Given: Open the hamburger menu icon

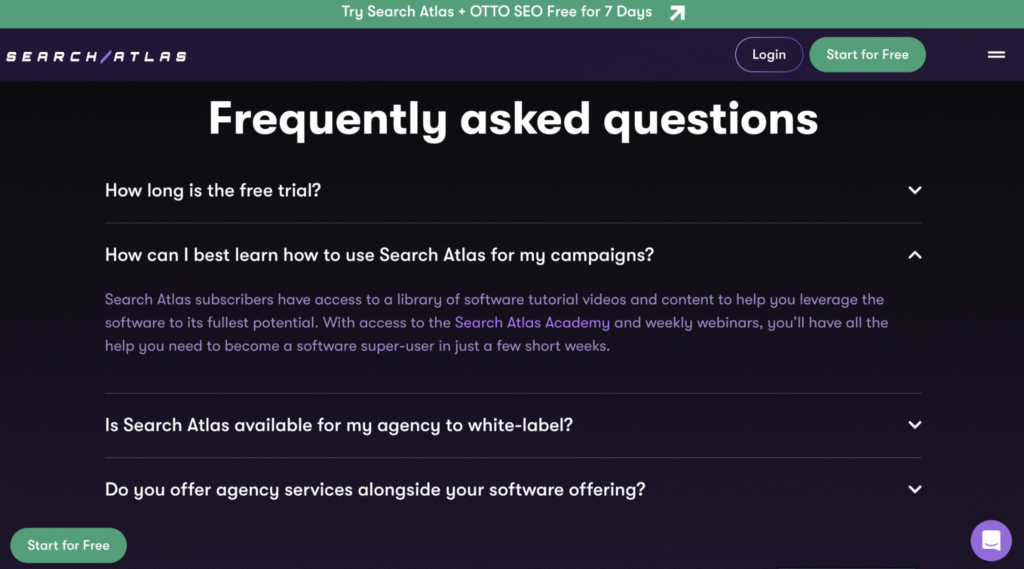Looking at the screenshot, I should (x=996, y=55).
